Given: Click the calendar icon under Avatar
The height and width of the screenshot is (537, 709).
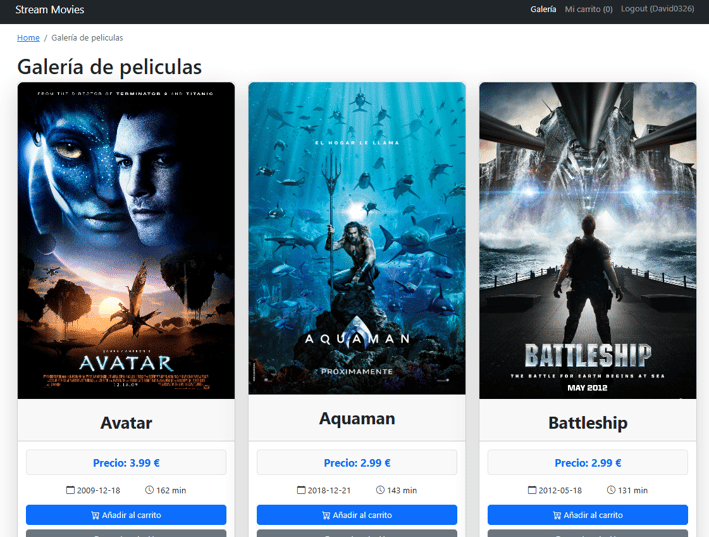Looking at the screenshot, I should 70,490.
